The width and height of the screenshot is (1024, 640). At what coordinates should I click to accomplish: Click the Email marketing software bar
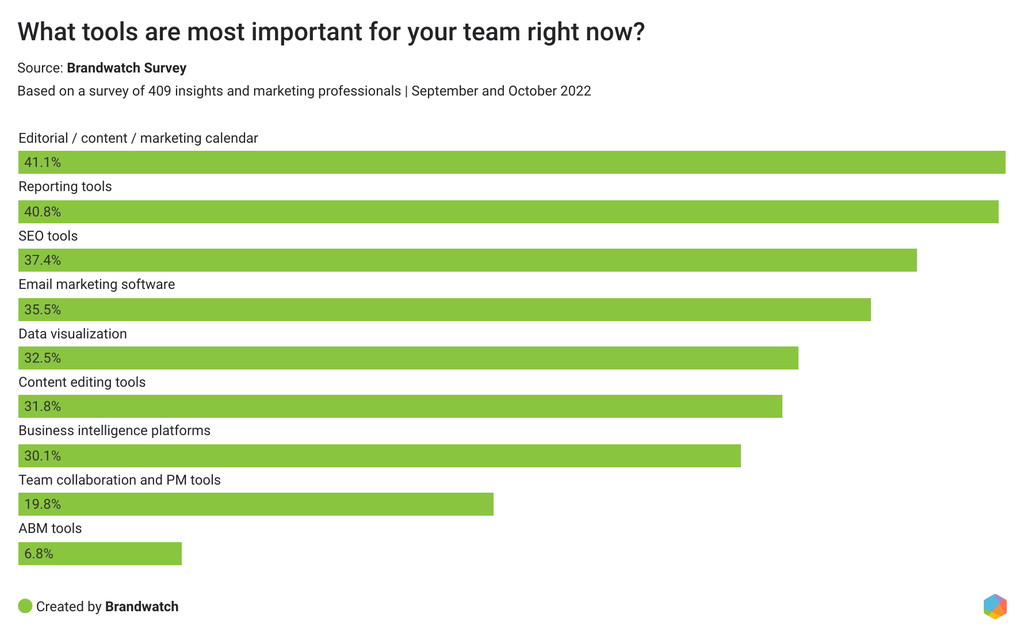[444, 309]
